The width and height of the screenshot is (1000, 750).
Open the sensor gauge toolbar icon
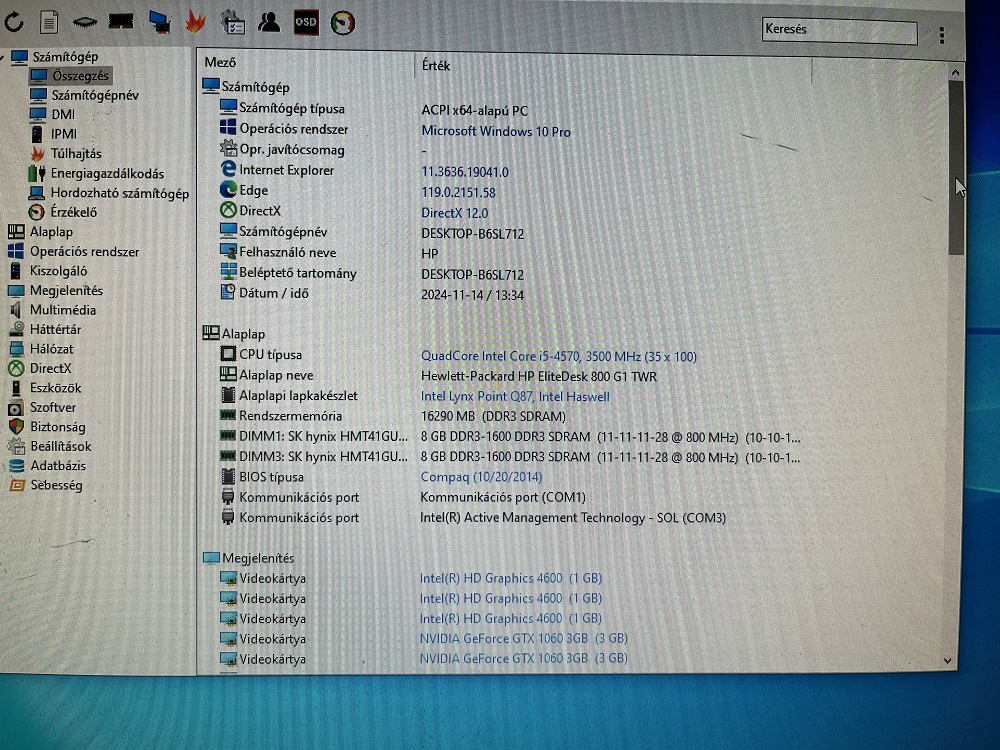pos(342,23)
